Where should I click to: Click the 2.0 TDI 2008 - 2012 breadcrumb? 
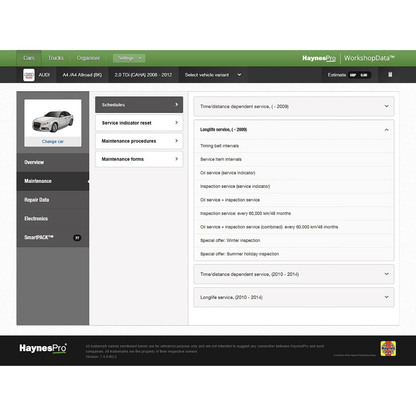tap(143, 75)
